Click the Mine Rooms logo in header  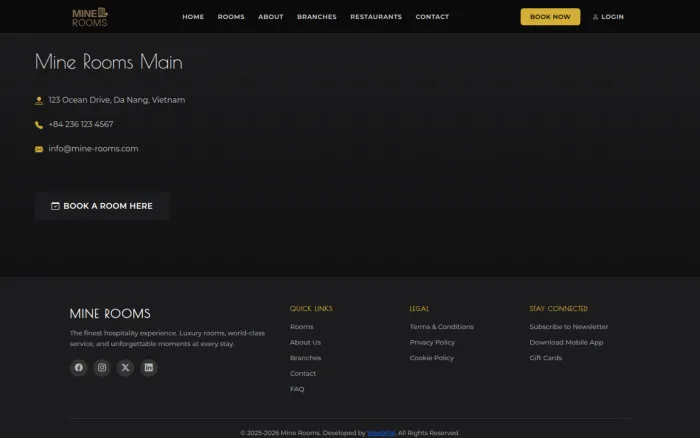pyautogui.click(x=90, y=17)
